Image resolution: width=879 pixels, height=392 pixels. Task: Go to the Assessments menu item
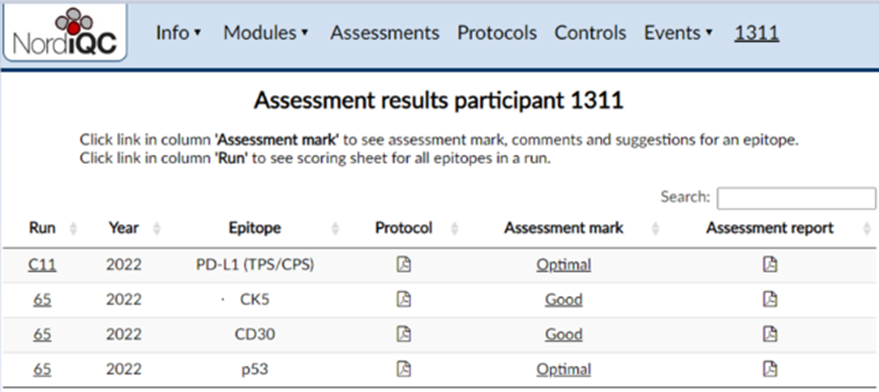point(385,33)
